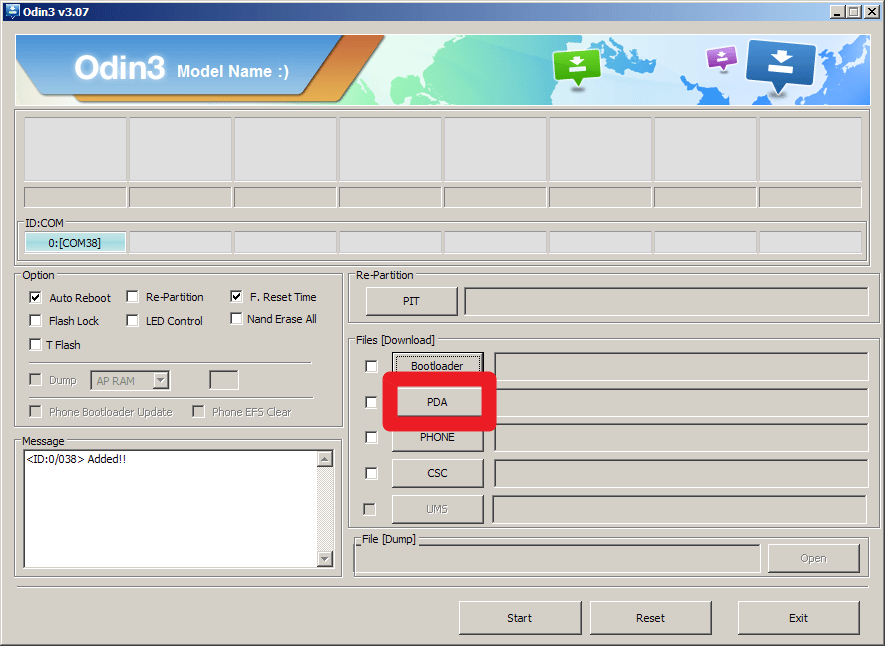
Task: Close the Odin3 window
Action: click(x=871, y=11)
